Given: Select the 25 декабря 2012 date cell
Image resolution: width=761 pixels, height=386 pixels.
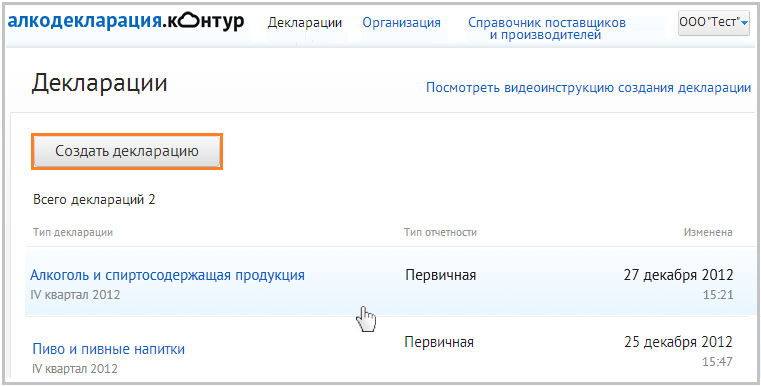Looking at the screenshot, I should coord(678,342).
